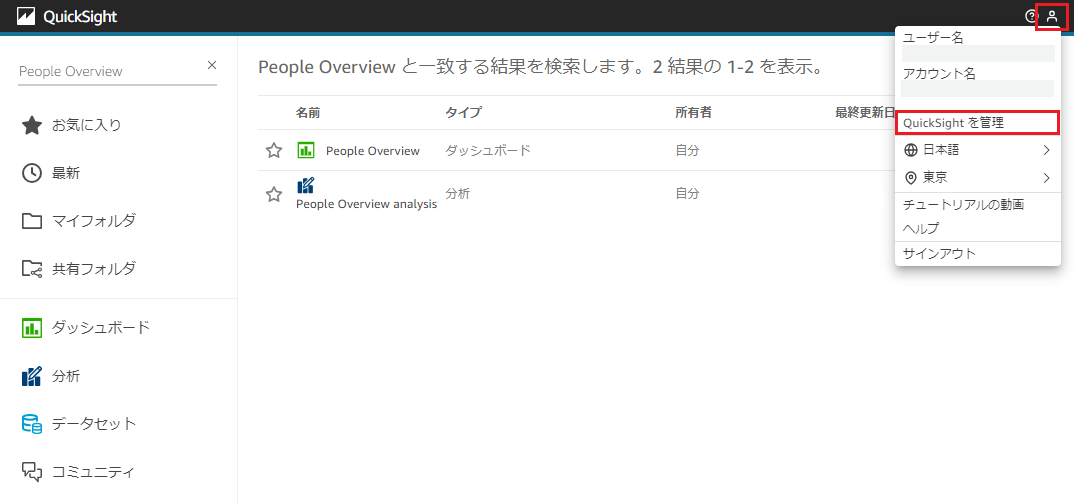Sort by 名前 column header
This screenshot has width=1074, height=503.
point(308,112)
